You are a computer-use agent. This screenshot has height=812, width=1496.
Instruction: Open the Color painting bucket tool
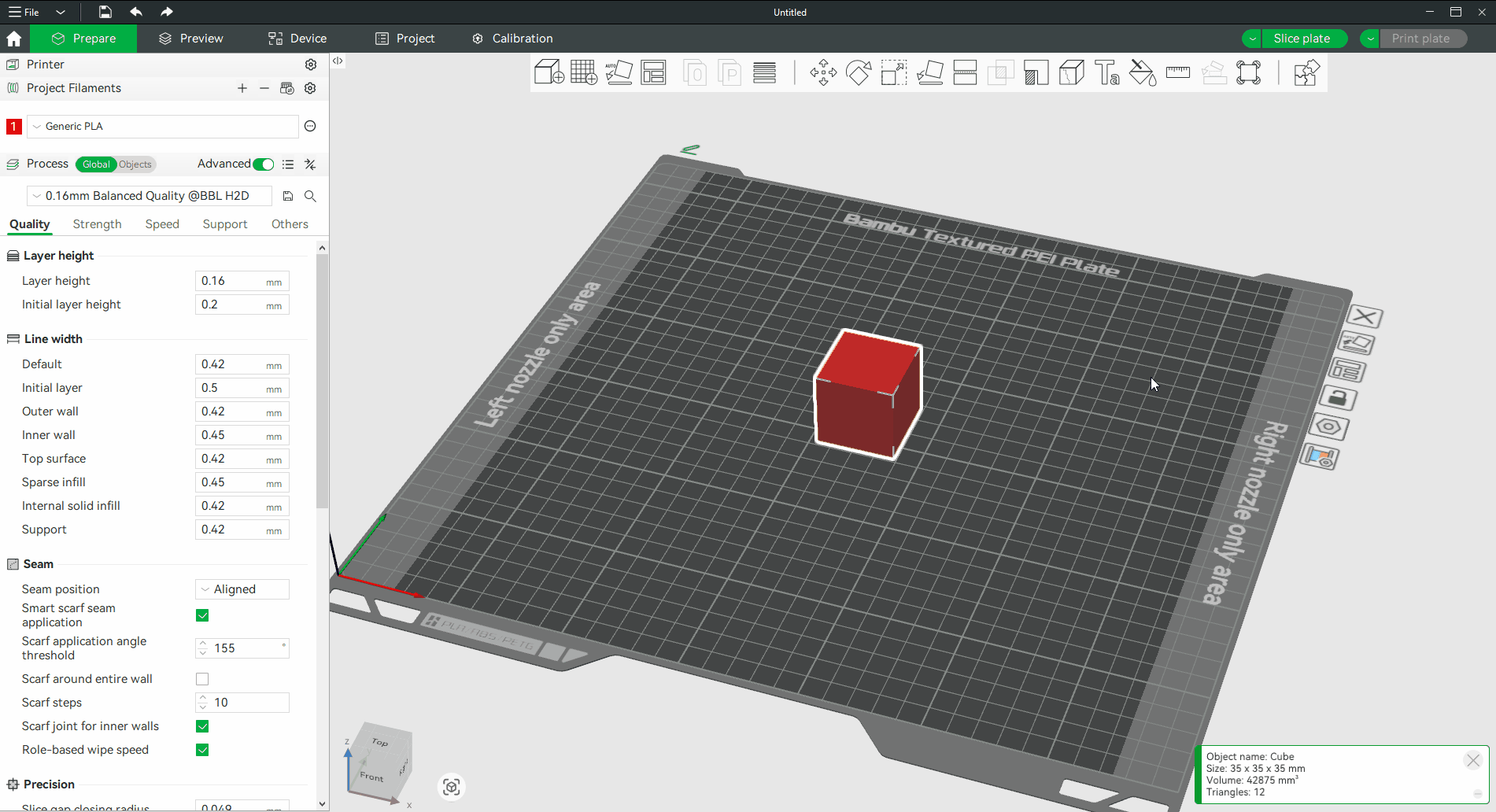point(1143,72)
